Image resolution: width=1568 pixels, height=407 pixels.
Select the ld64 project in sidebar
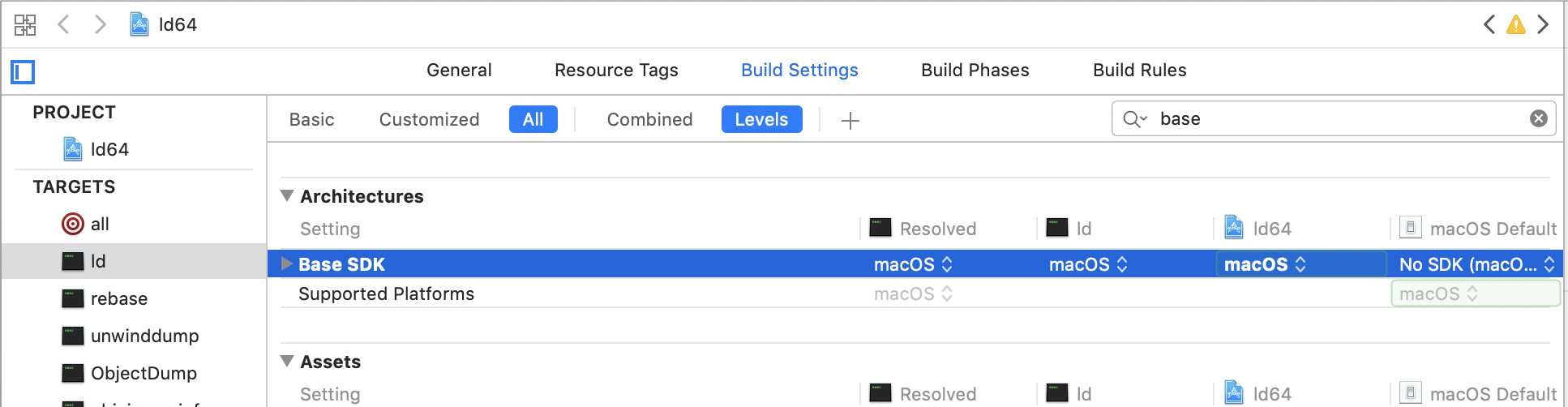click(109, 149)
